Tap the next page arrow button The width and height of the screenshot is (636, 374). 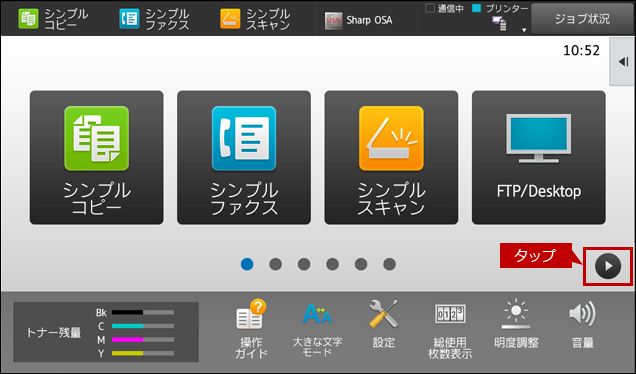(x=608, y=267)
